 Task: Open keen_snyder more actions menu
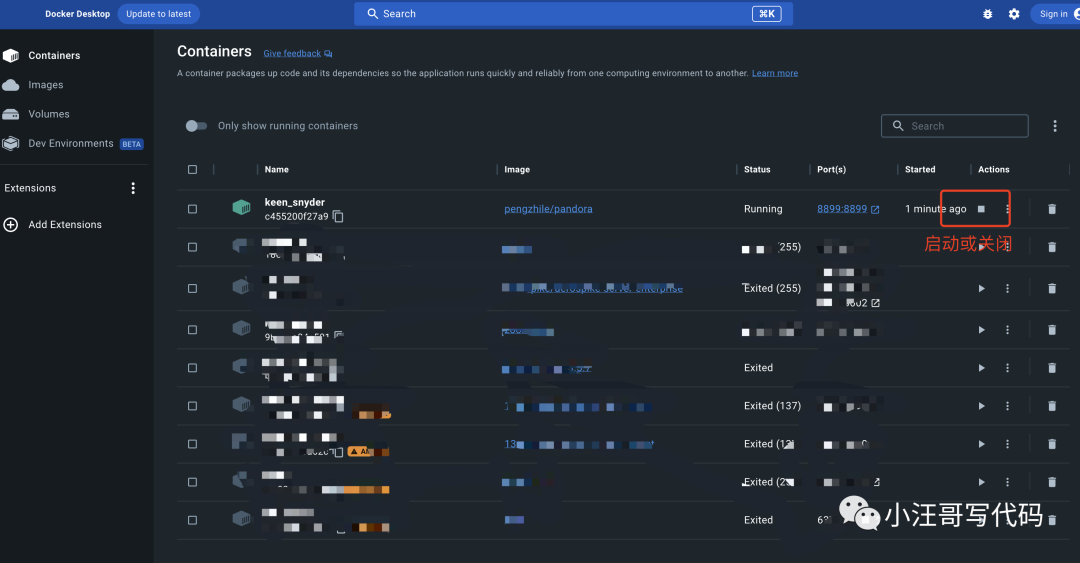tap(1007, 209)
